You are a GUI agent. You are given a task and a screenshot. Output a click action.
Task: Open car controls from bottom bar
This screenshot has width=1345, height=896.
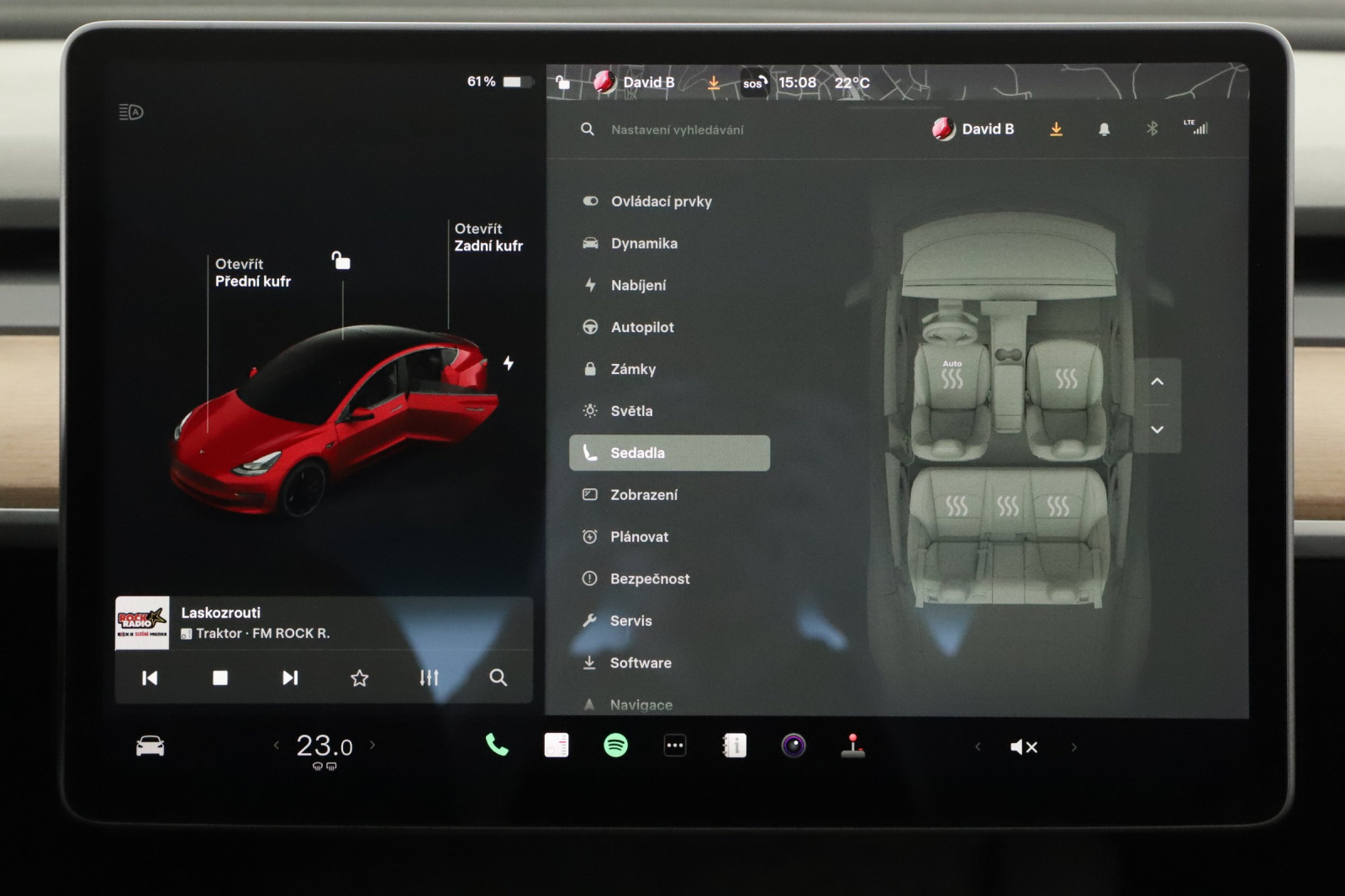[150, 746]
